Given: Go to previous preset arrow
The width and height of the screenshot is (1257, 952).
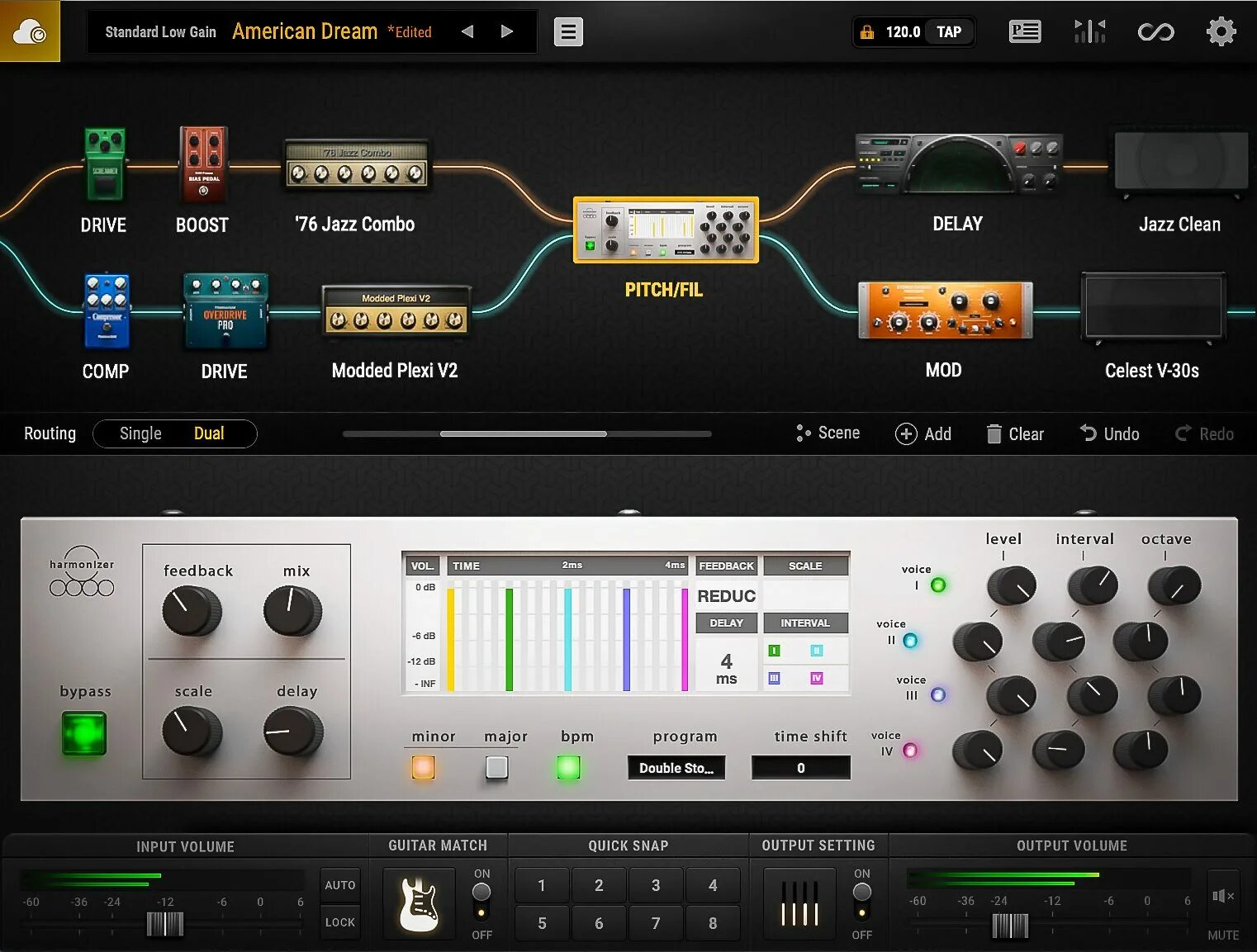Looking at the screenshot, I should click(467, 31).
